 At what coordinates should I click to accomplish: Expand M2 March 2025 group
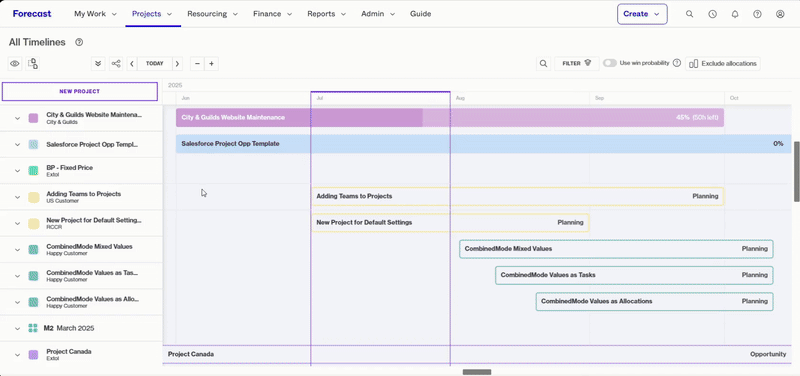click(17, 329)
